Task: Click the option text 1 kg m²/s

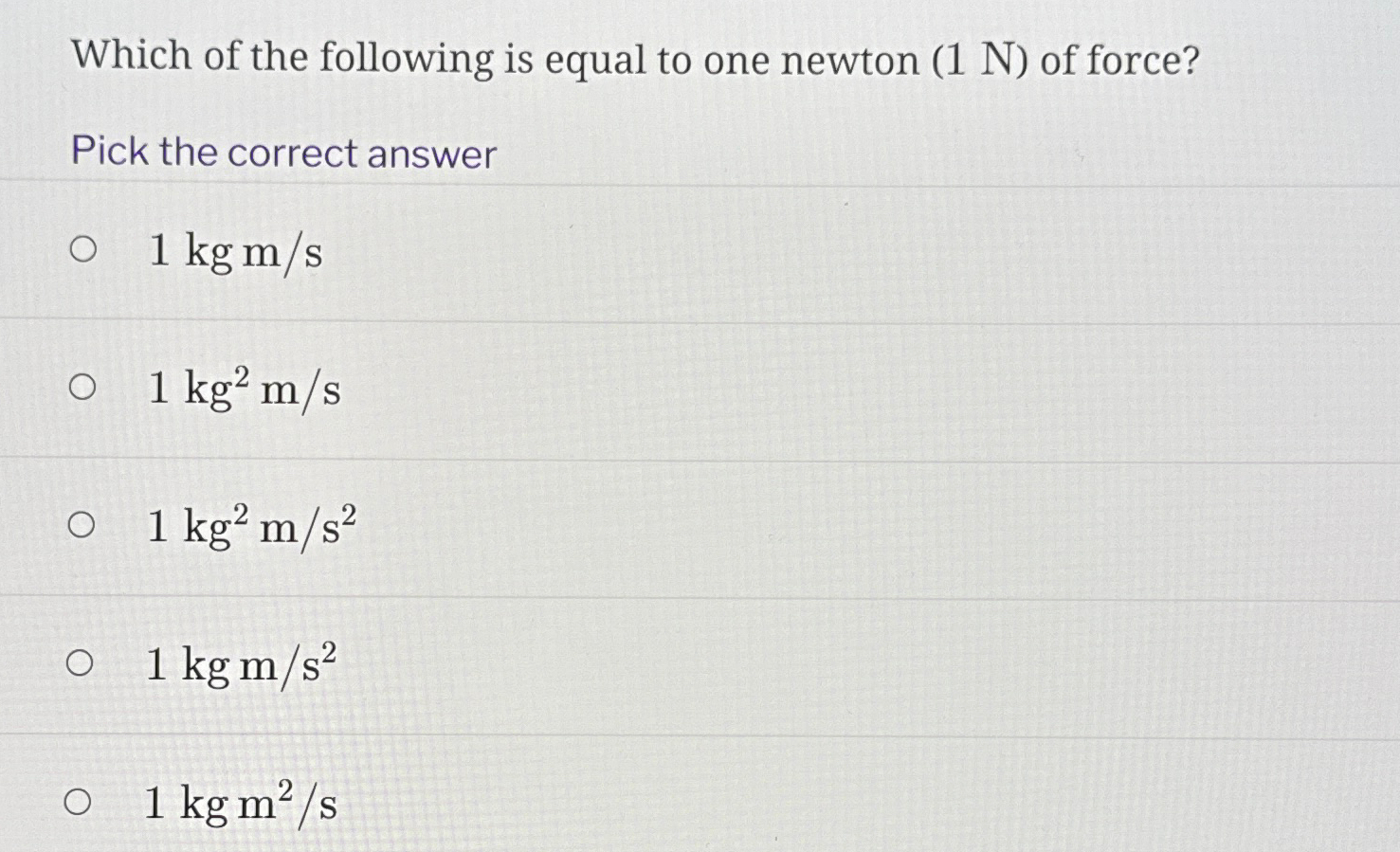Action: coord(241,805)
